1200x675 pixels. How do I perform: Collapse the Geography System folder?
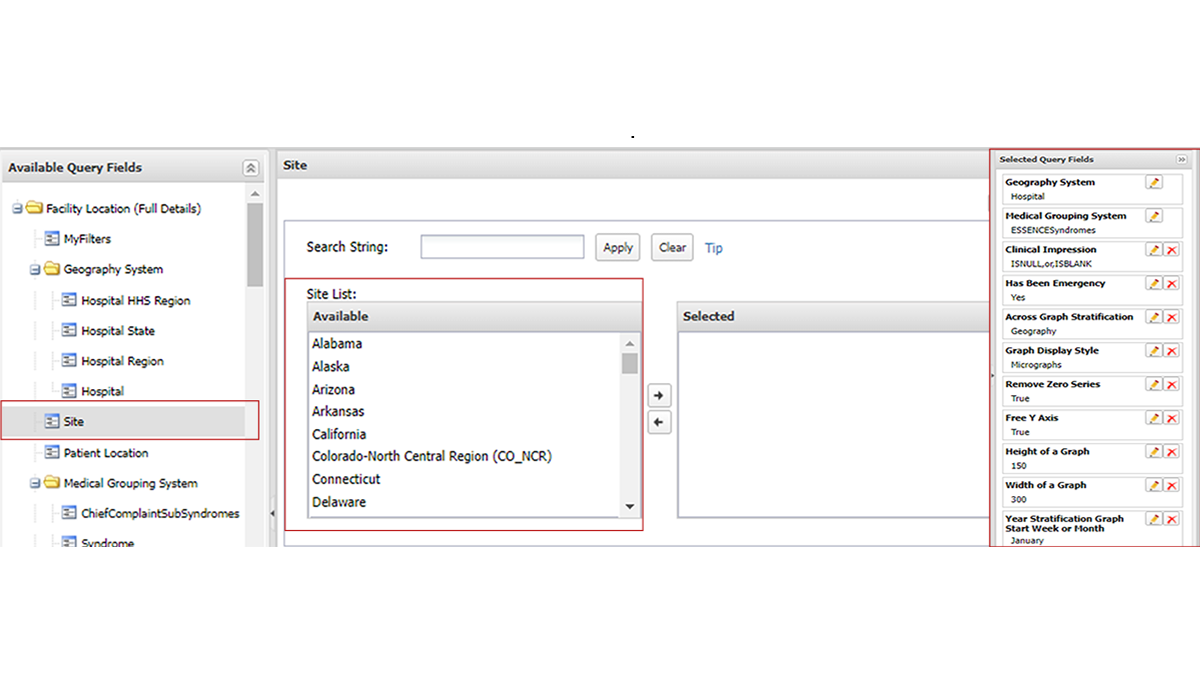pyautogui.click(x=35, y=270)
